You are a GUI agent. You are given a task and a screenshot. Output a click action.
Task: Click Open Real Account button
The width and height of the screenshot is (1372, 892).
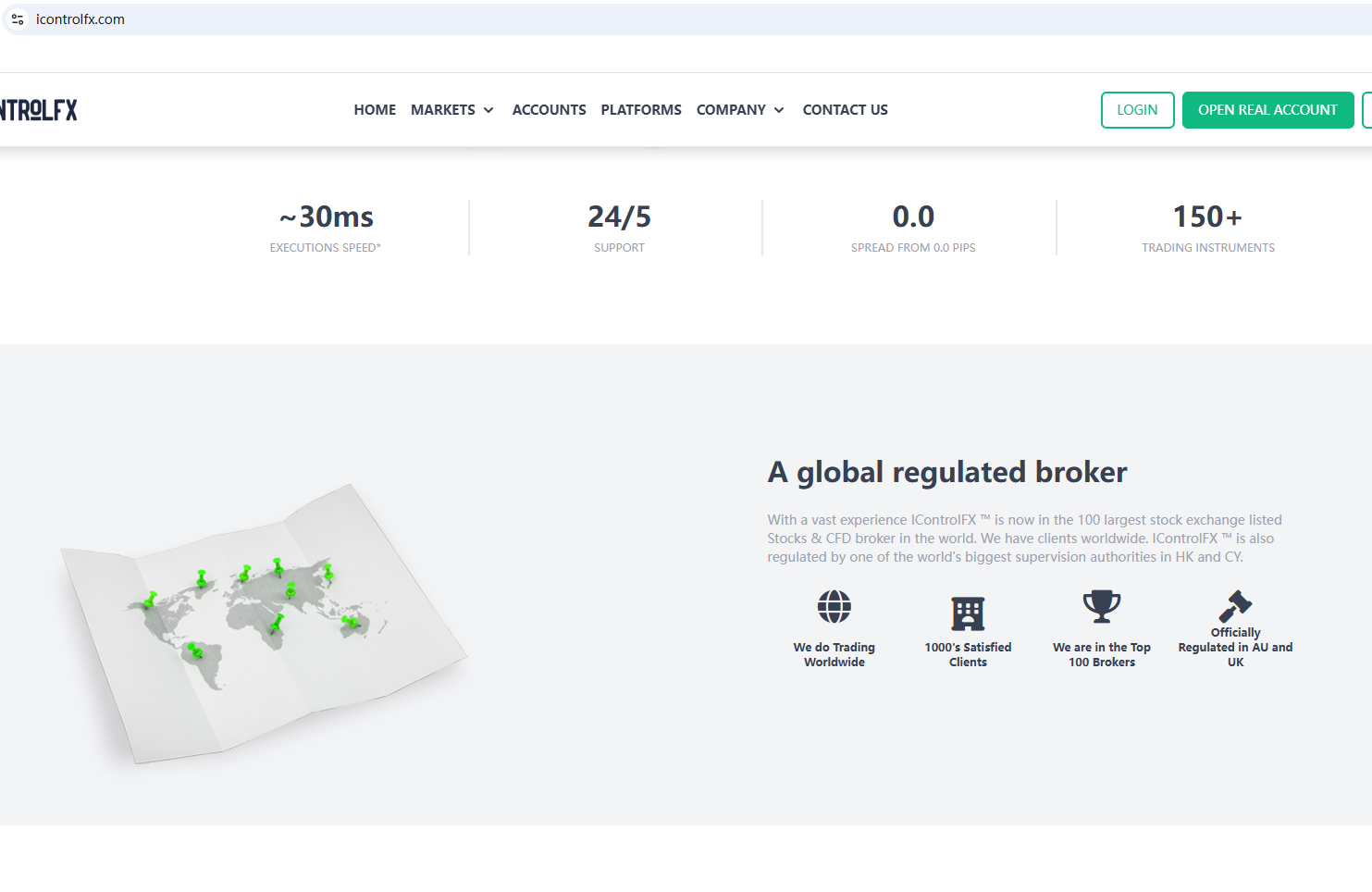point(1268,110)
